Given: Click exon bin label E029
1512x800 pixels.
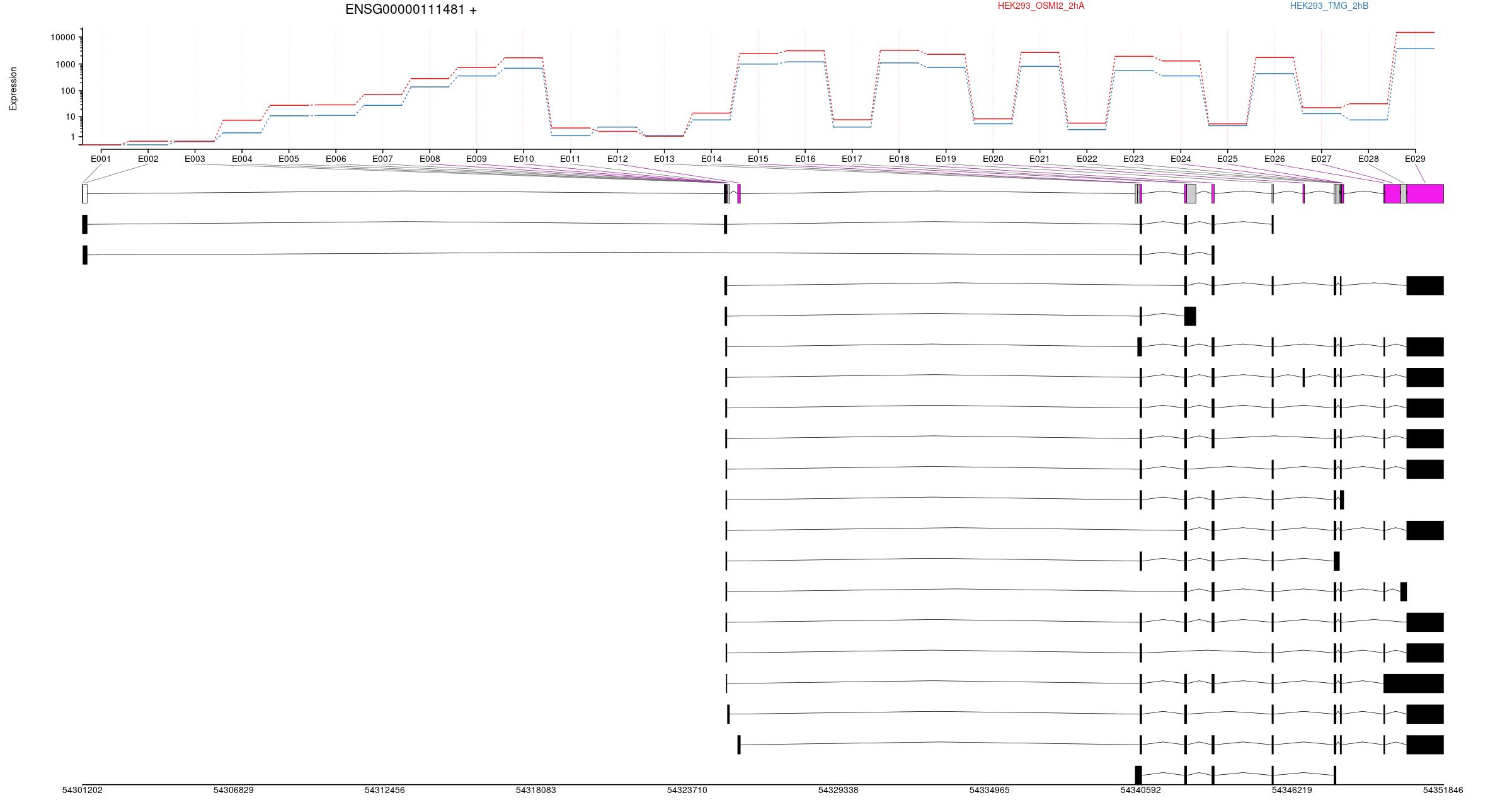Looking at the screenshot, I should (x=1415, y=159).
